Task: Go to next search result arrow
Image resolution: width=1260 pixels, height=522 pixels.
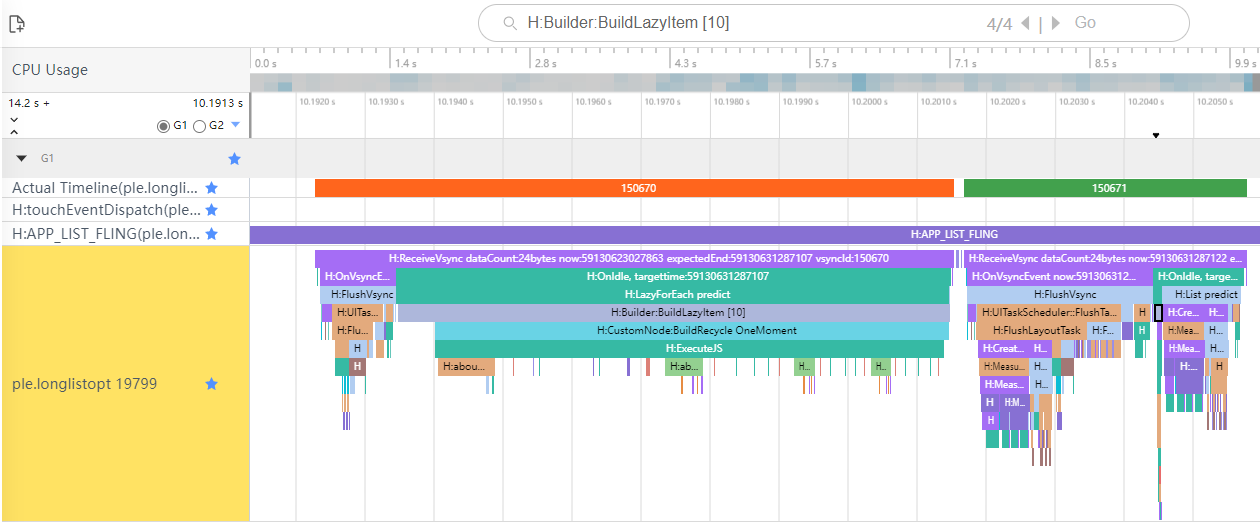Action: tap(1056, 23)
